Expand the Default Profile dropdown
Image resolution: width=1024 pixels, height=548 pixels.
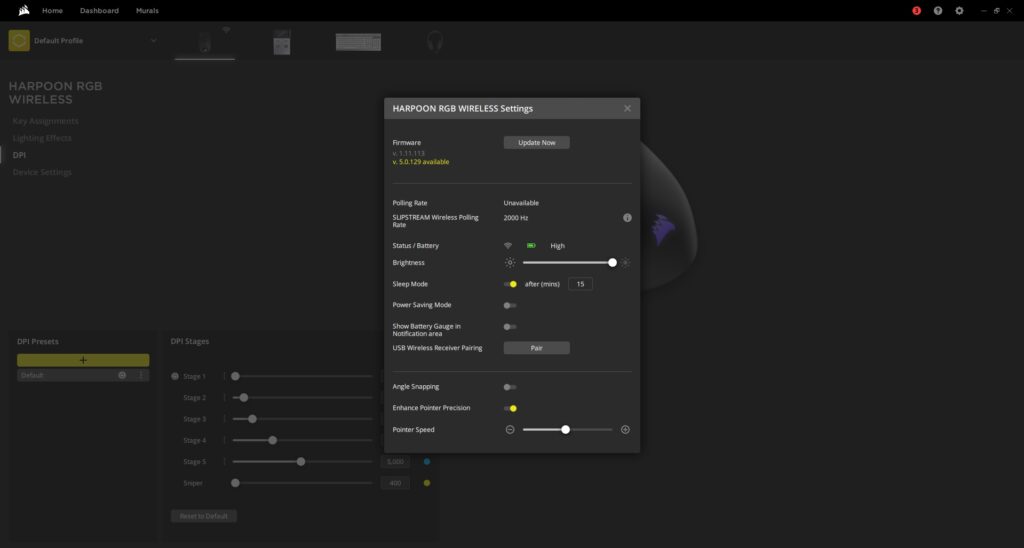click(153, 41)
